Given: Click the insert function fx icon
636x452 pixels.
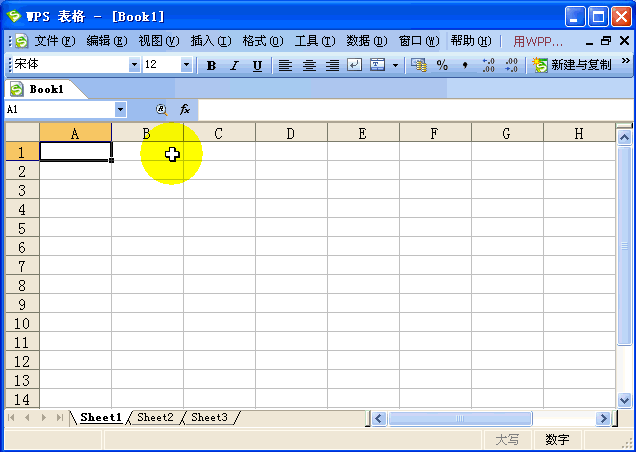Looking at the screenshot, I should 185,109.
